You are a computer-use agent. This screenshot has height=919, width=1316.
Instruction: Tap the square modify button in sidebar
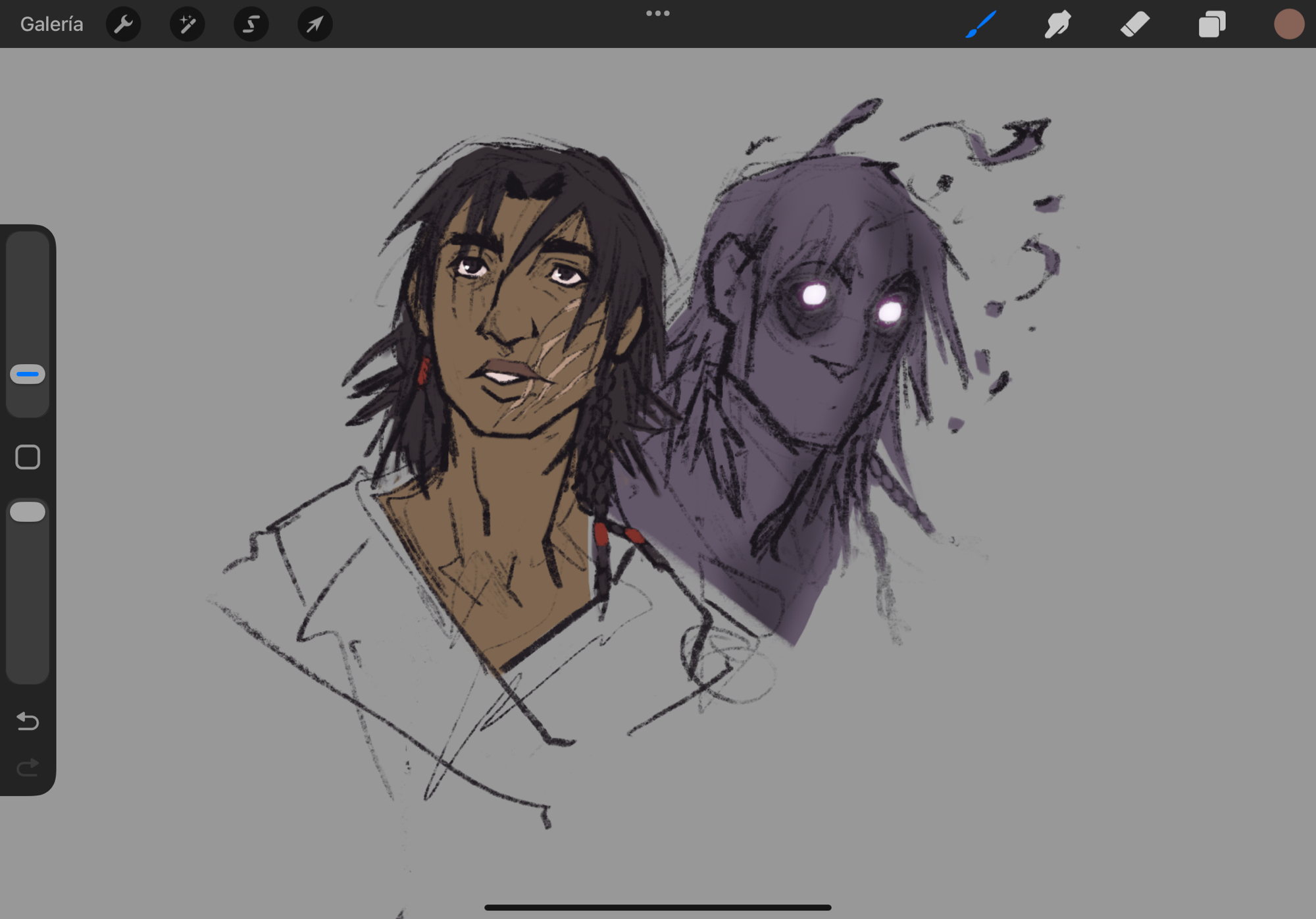click(28, 457)
